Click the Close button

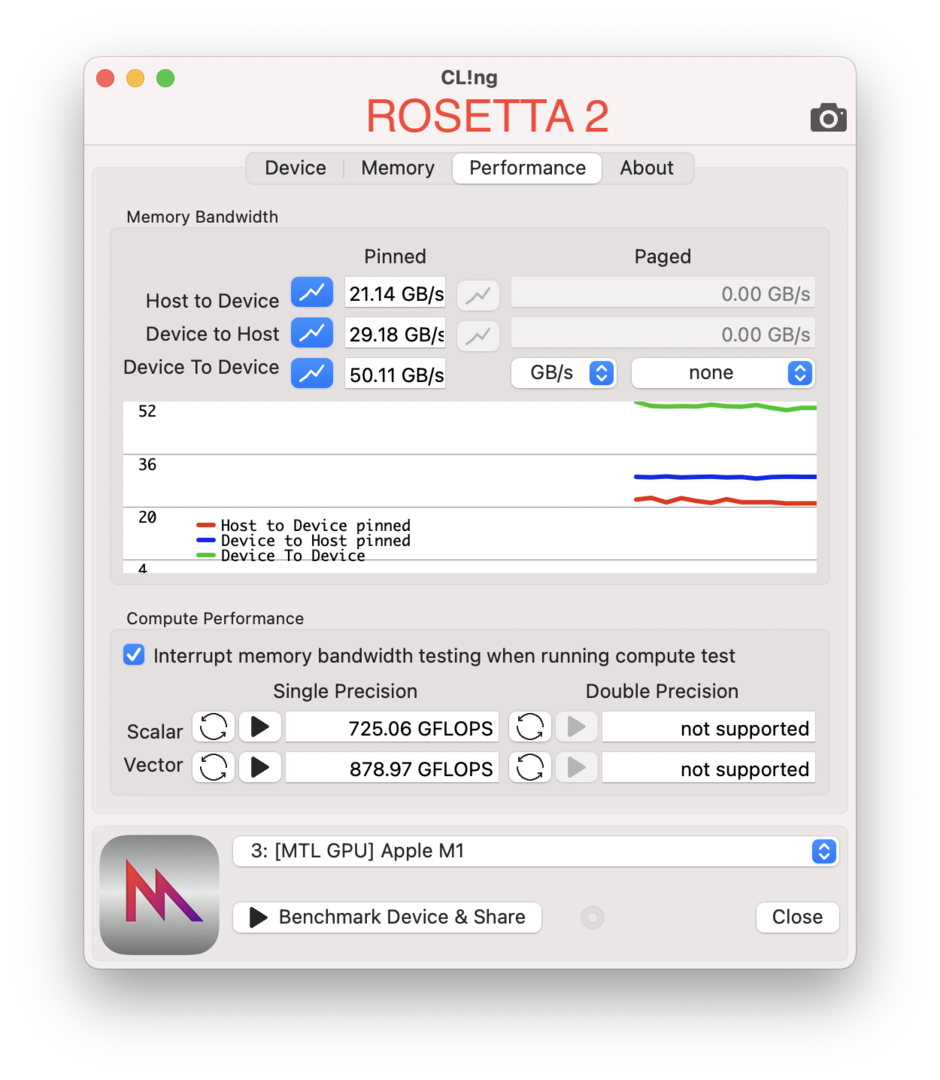click(797, 917)
